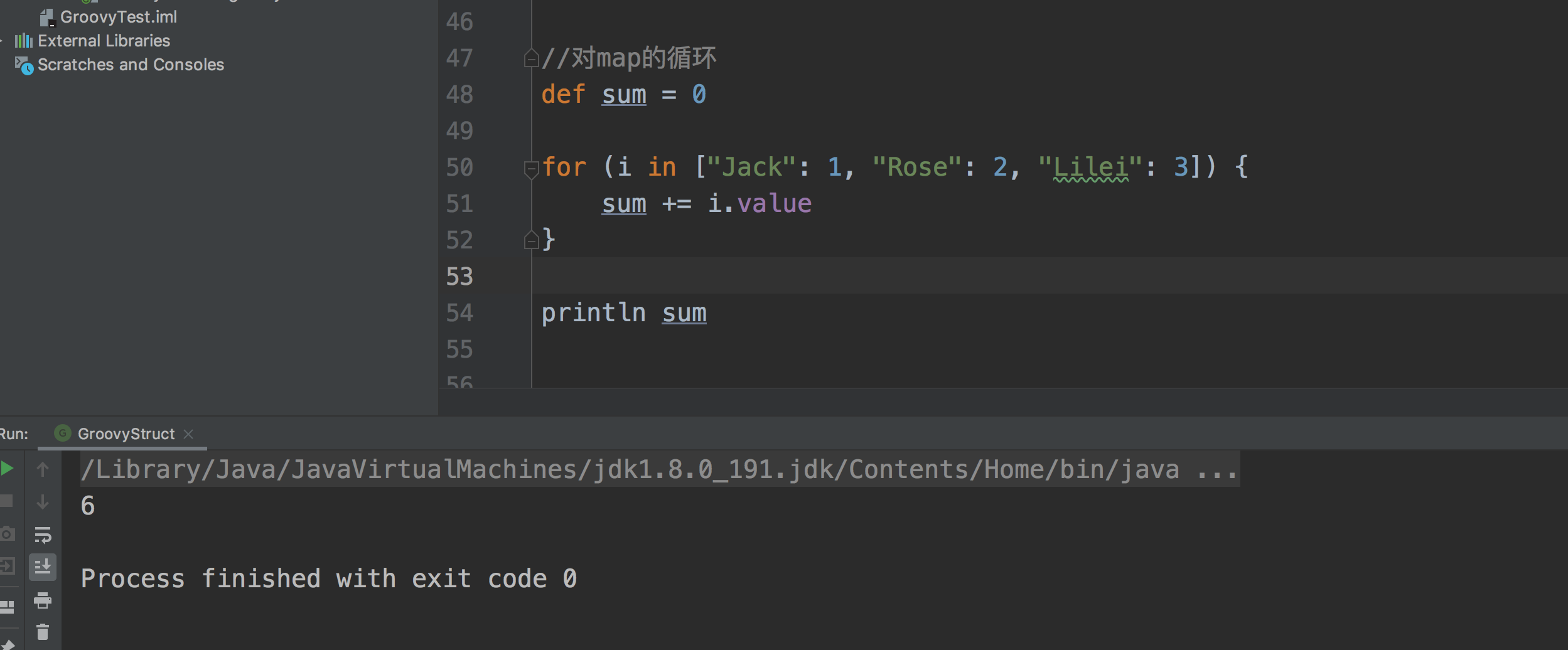Click the restore layout icon in Run panel
Image resolution: width=1568 pixels, height=650 pixels.
7,607
